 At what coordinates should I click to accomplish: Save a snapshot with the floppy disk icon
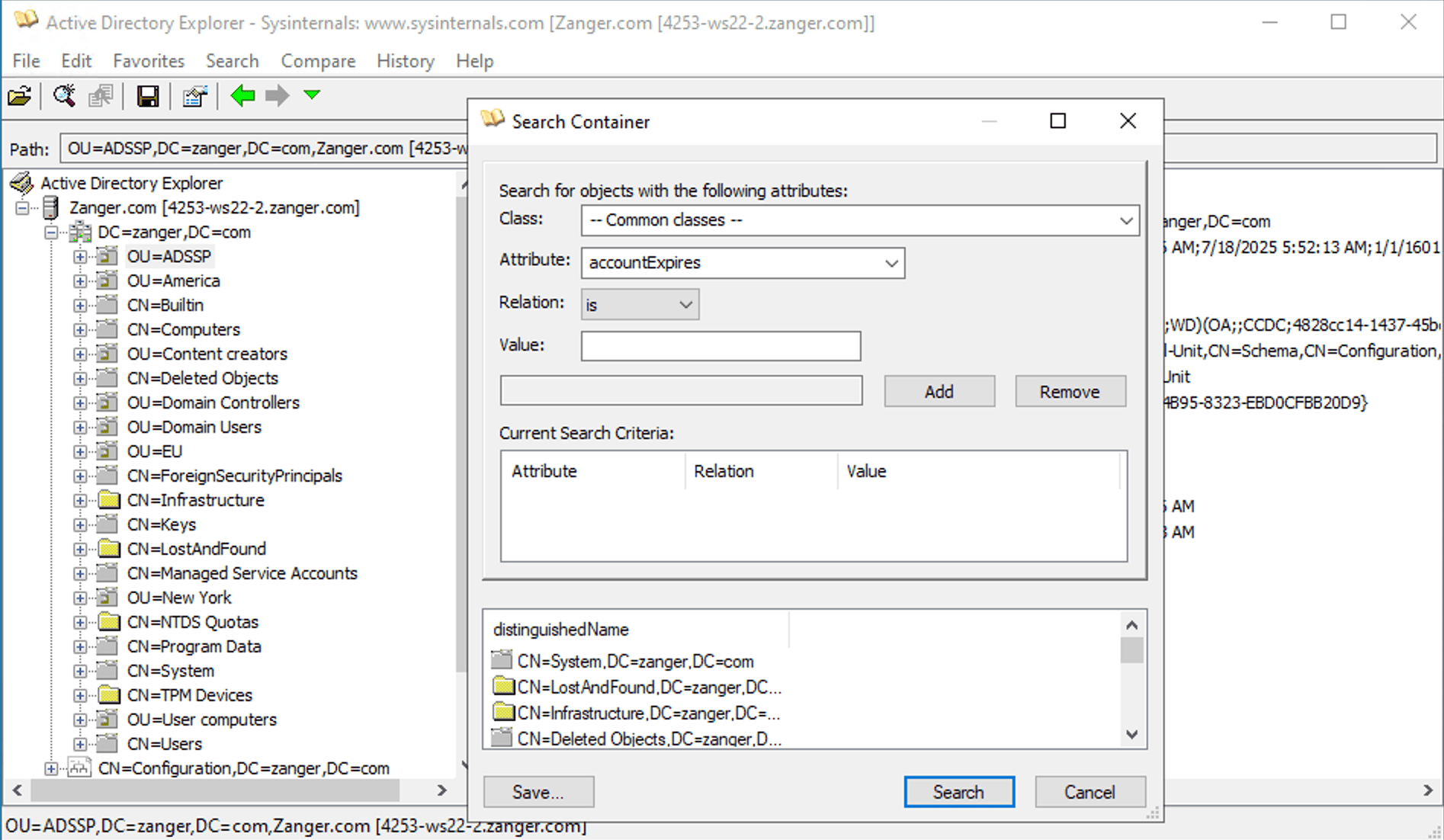click(x=148, y=95)
